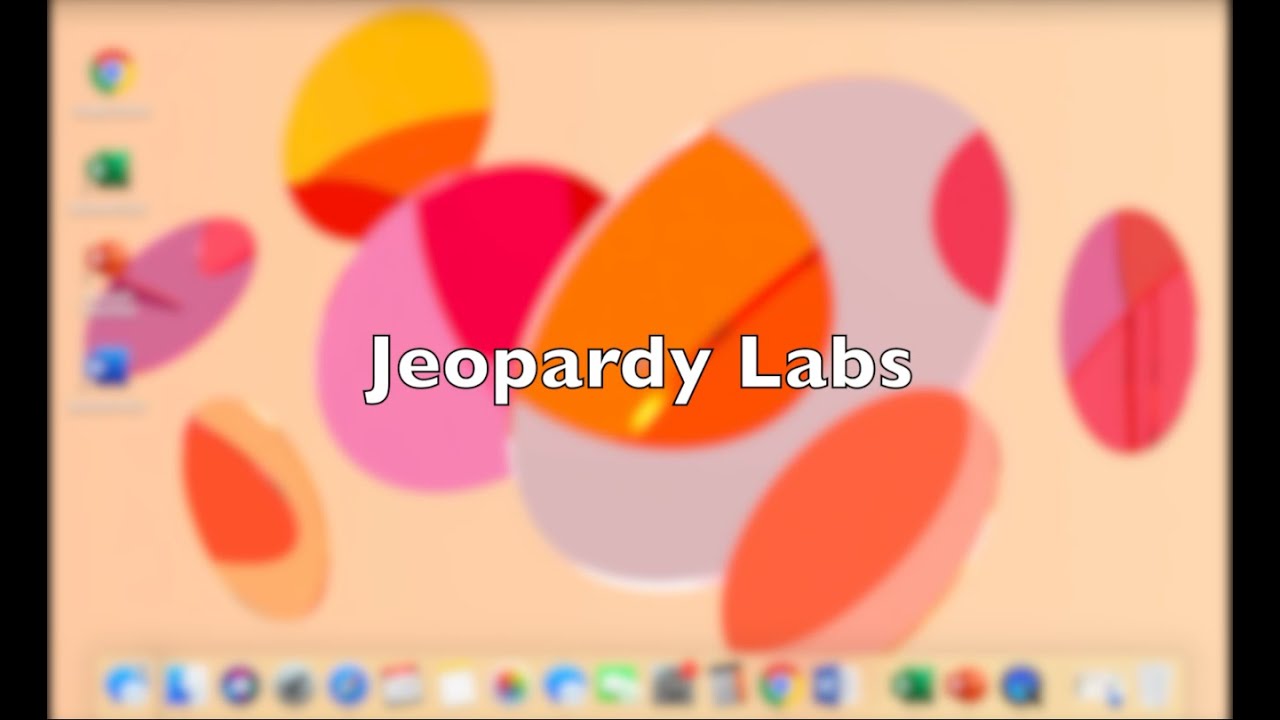
Task: Open Photos from the Dock
Action: (511, 685)
